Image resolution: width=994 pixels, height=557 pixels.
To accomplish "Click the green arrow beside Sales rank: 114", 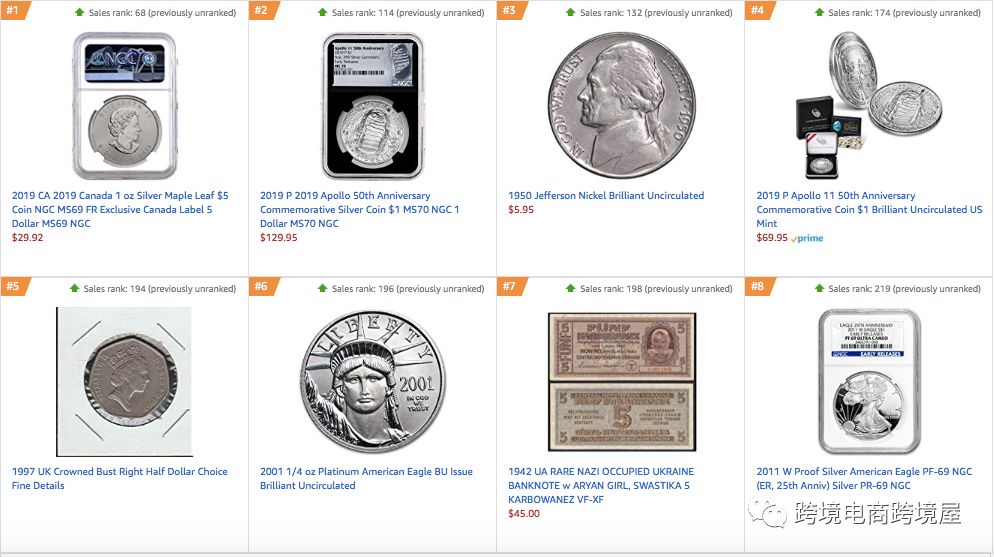I will 322,12.
